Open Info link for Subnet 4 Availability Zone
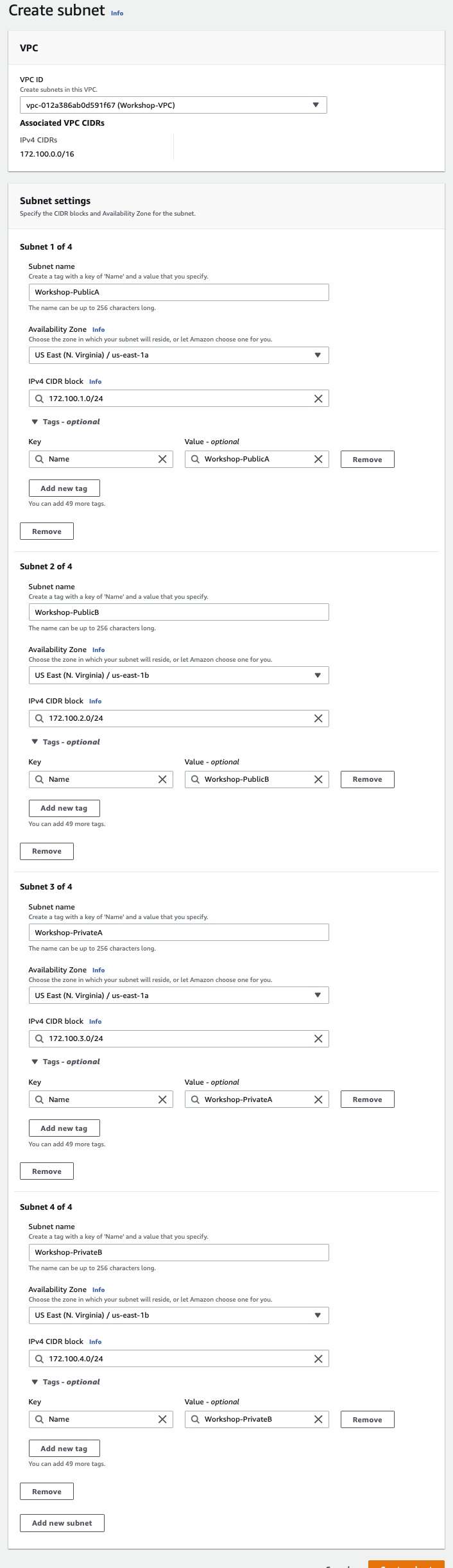 (98, 1290)
